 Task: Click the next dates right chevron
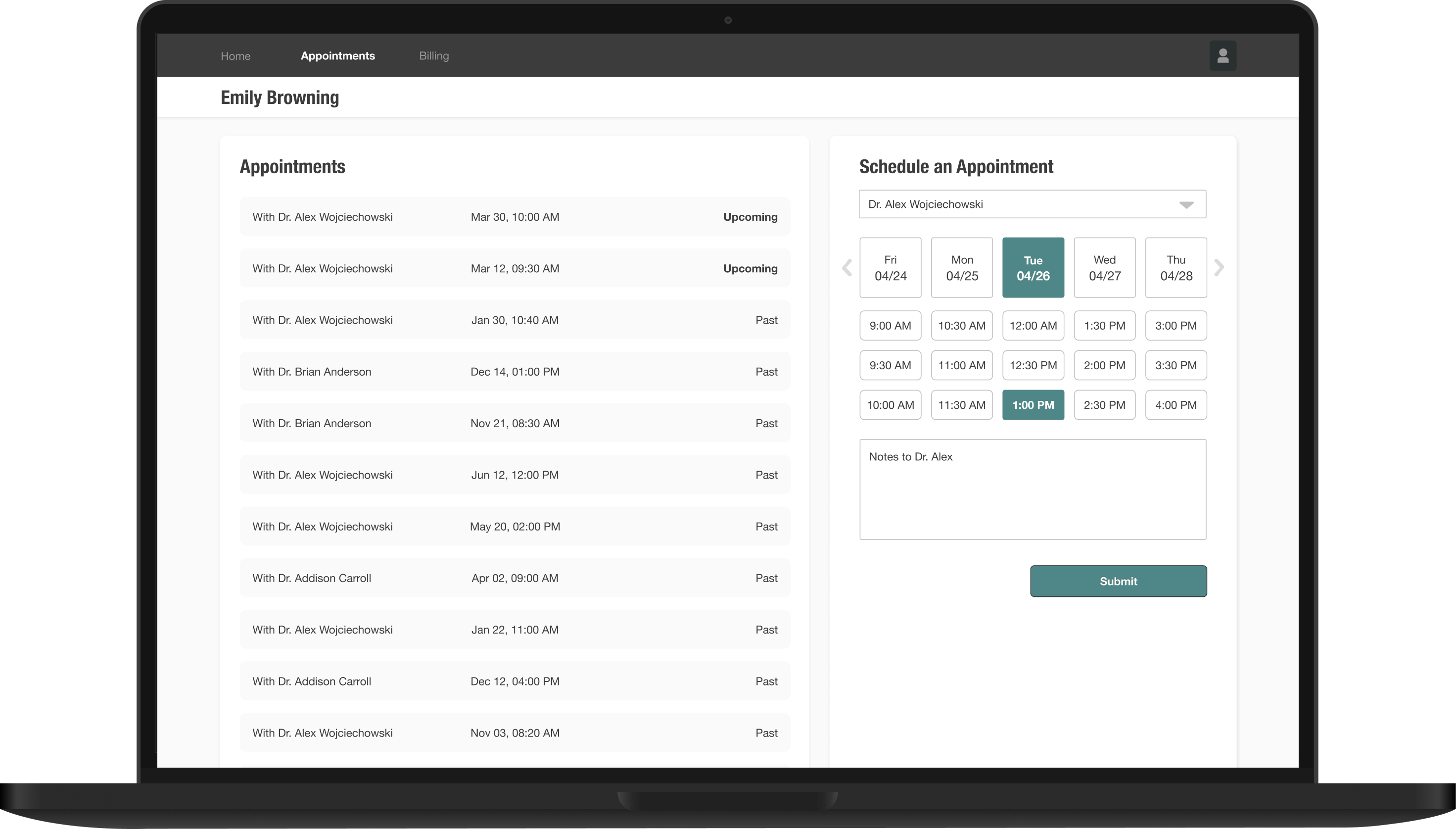pos(1219,267)
